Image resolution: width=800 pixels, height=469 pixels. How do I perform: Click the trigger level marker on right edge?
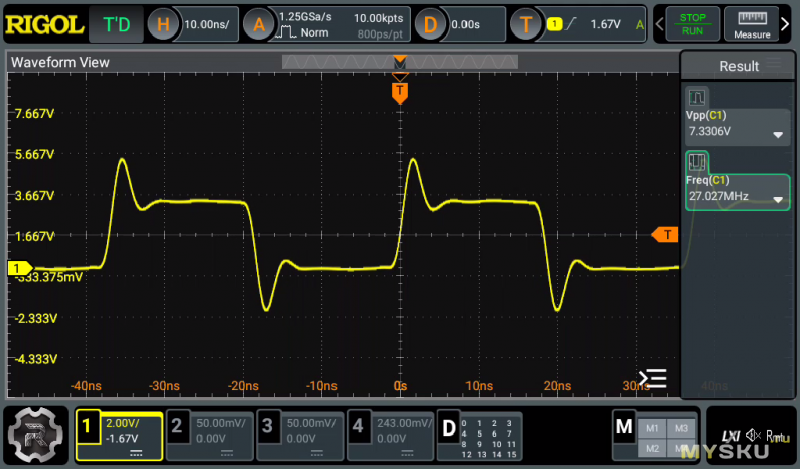point(664,234)
